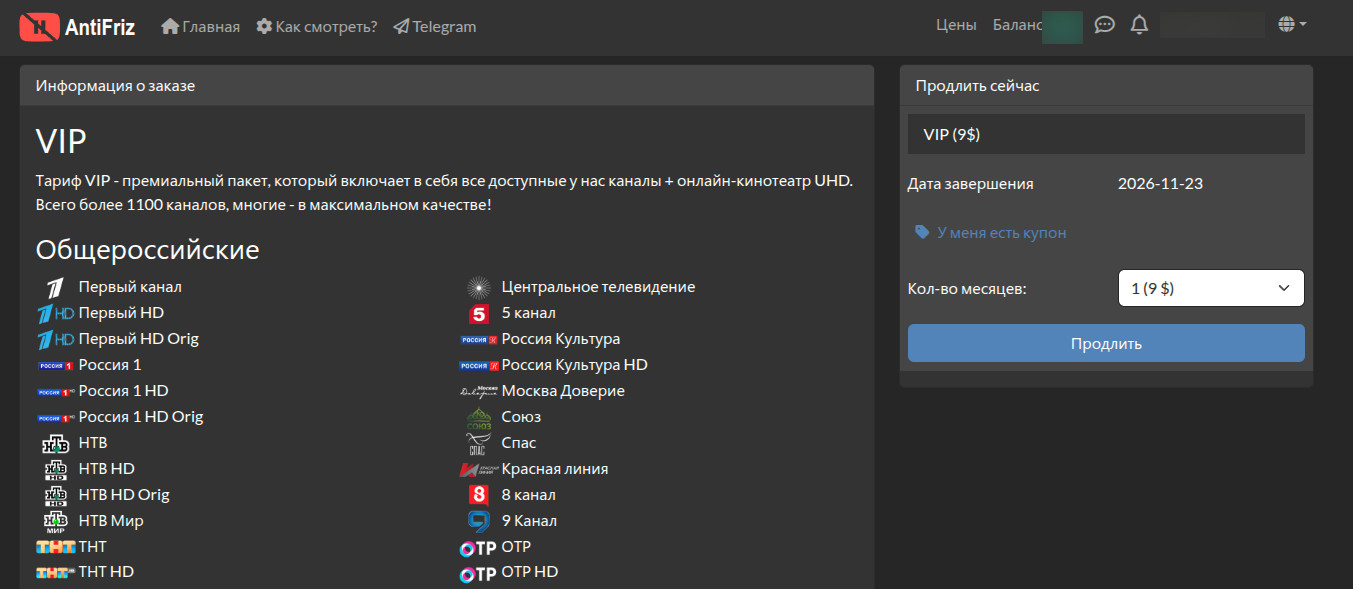The height and width of the screenshot is (589, 1353).
Task: Click the Первый канал channel logo
Action: pos(55,288)
